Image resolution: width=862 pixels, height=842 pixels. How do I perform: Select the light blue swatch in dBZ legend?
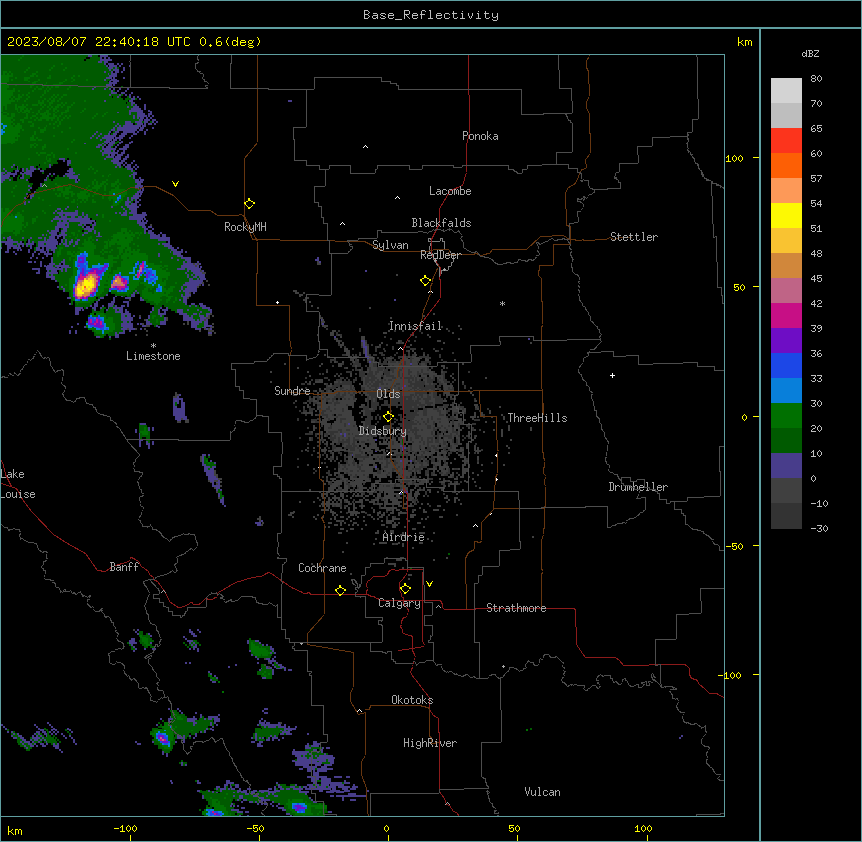point(786,391)
